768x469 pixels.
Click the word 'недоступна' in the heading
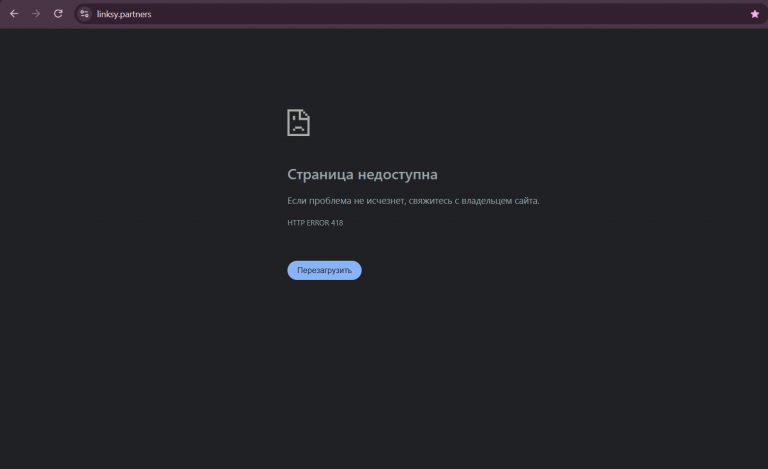[397, 174]
